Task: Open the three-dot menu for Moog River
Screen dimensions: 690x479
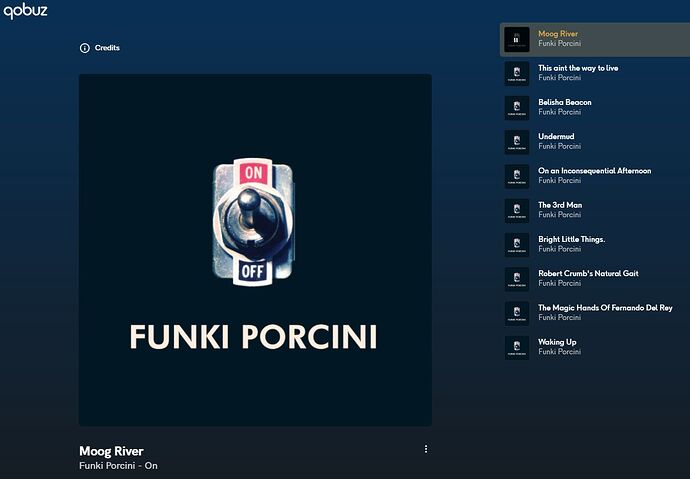Action: (426, 449)
